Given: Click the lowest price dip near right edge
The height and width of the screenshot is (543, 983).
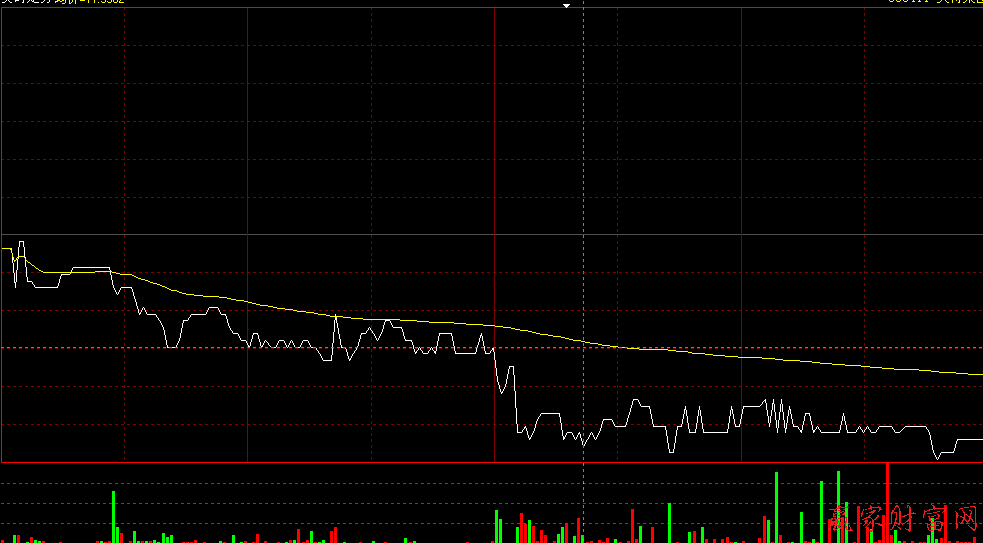Looking at the screenshot, I should click(x=938, y=457).
